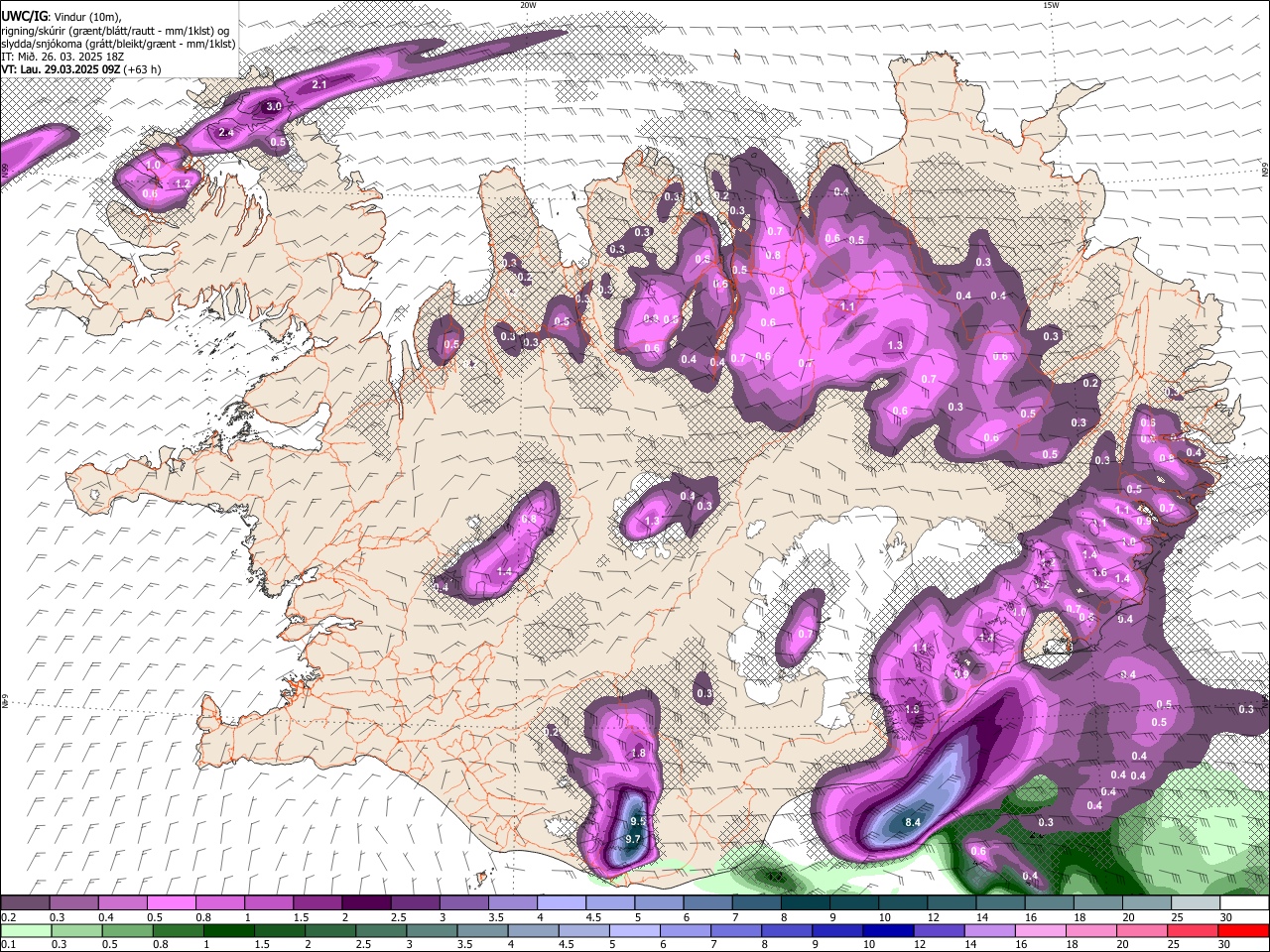Pick the white swatch ending upper legend
Image resolution: width=1270 pixels, height=952 pixels.
[1245, 902]
